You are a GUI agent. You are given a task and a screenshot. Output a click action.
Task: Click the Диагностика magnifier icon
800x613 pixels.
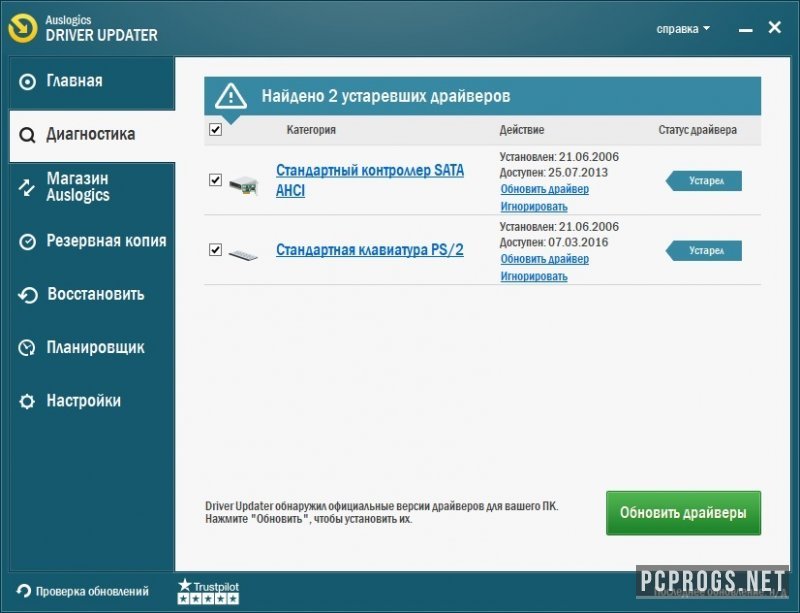tap(27, 135)
